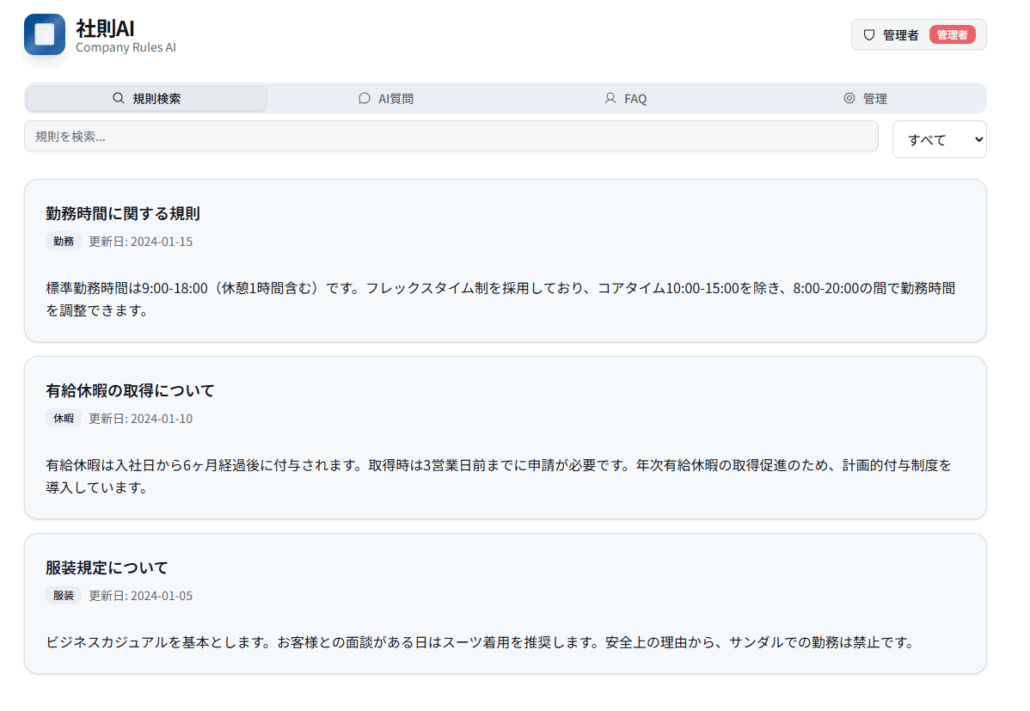Expand the すべて category dropdown
This screenshot has height=711, width=1030.
[938, 140]
